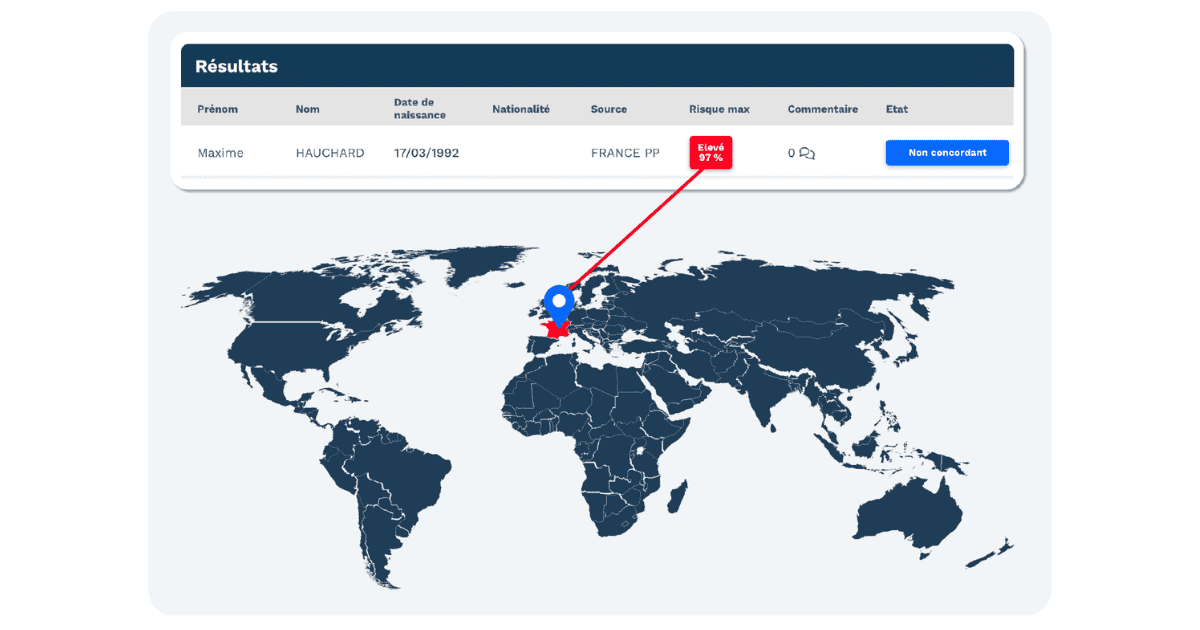
Task: Sort by Prénom column header
Action: [x=217, y=109]
